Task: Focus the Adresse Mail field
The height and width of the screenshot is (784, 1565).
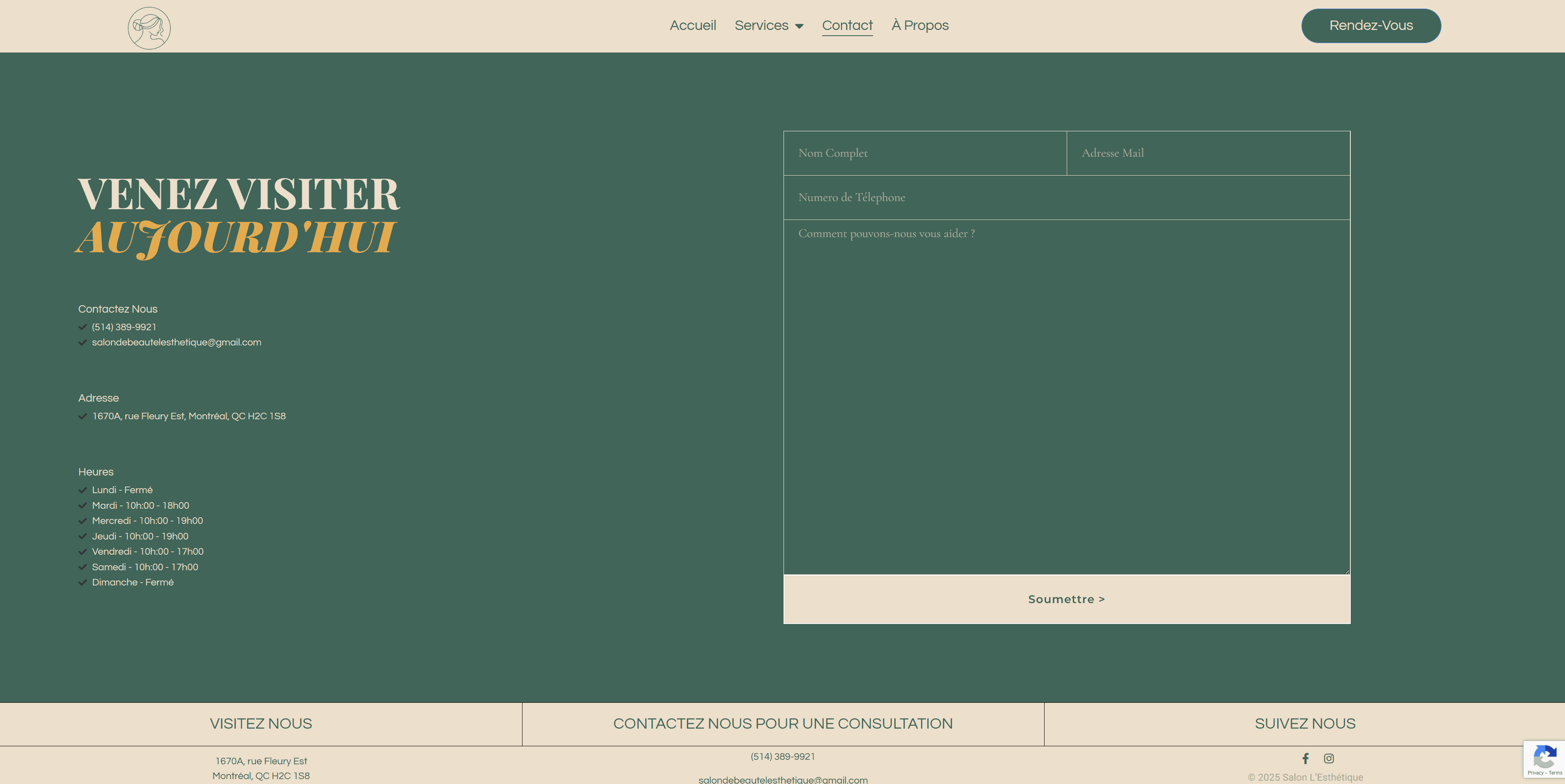Action: [1208, 153]
